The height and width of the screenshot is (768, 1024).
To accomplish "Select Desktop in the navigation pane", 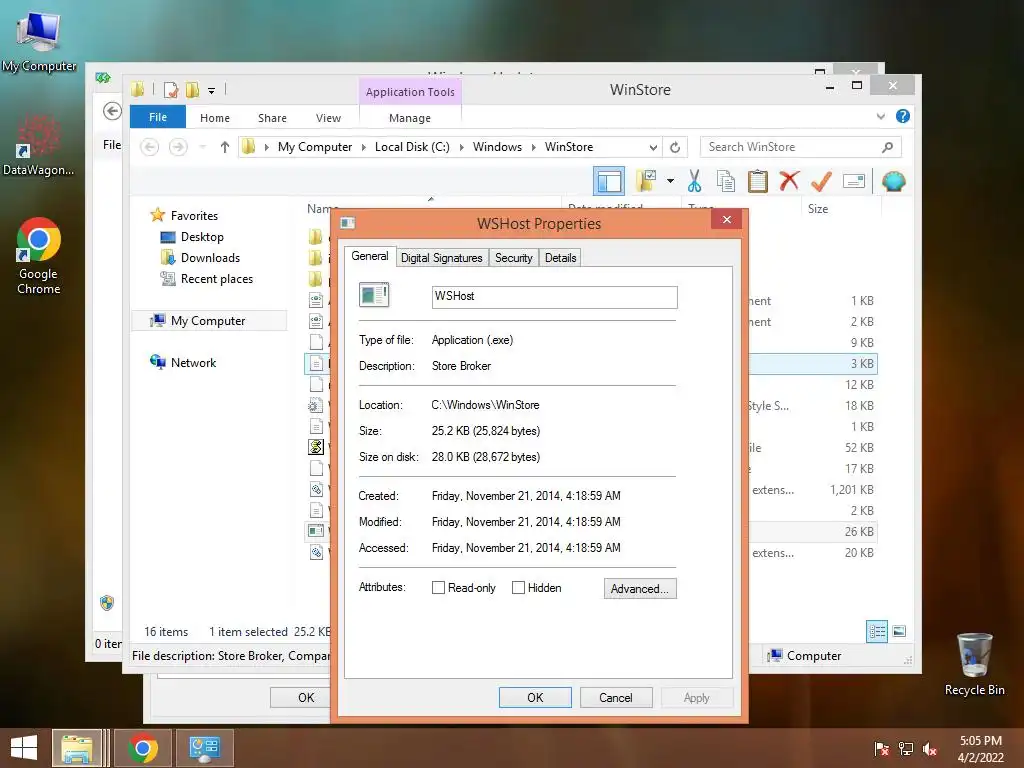I will (x=202, y=236).
